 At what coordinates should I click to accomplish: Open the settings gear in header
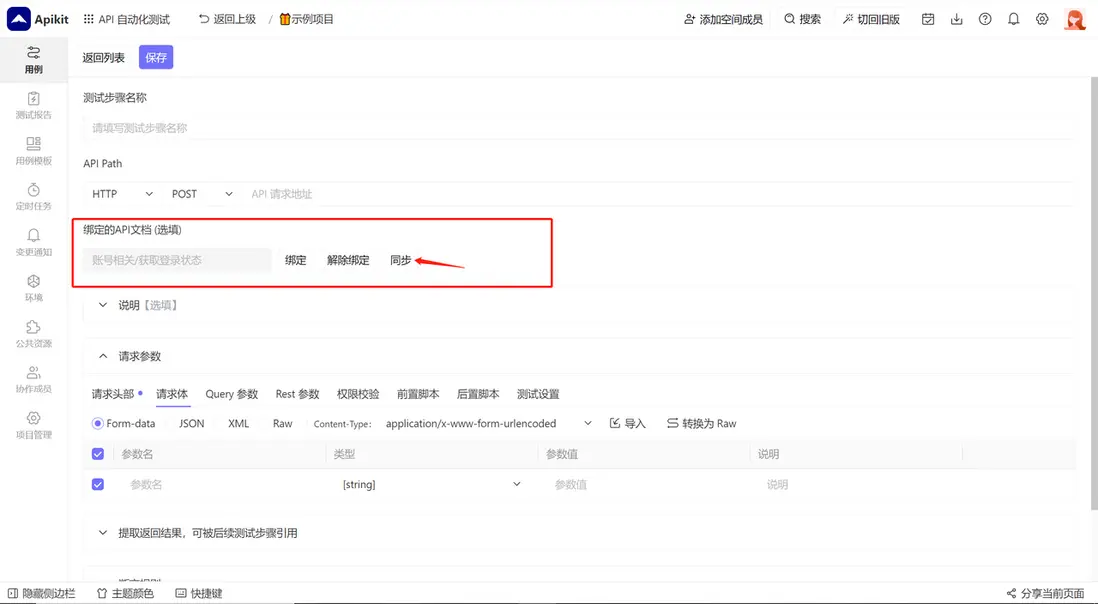click(x=1042, y=20)
